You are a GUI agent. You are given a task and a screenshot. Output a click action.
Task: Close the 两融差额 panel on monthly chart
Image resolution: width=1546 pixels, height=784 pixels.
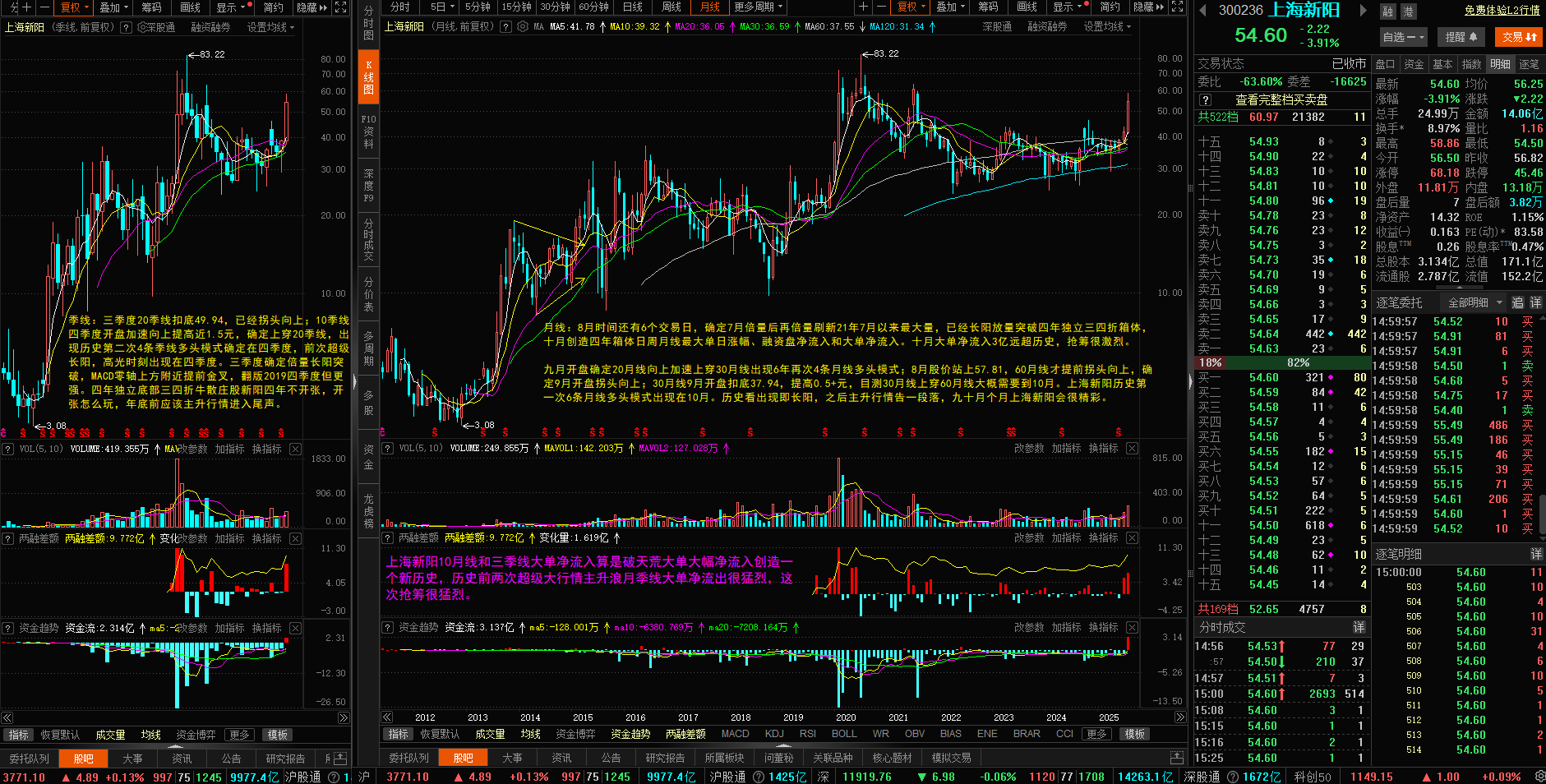tap(1132, 537)
